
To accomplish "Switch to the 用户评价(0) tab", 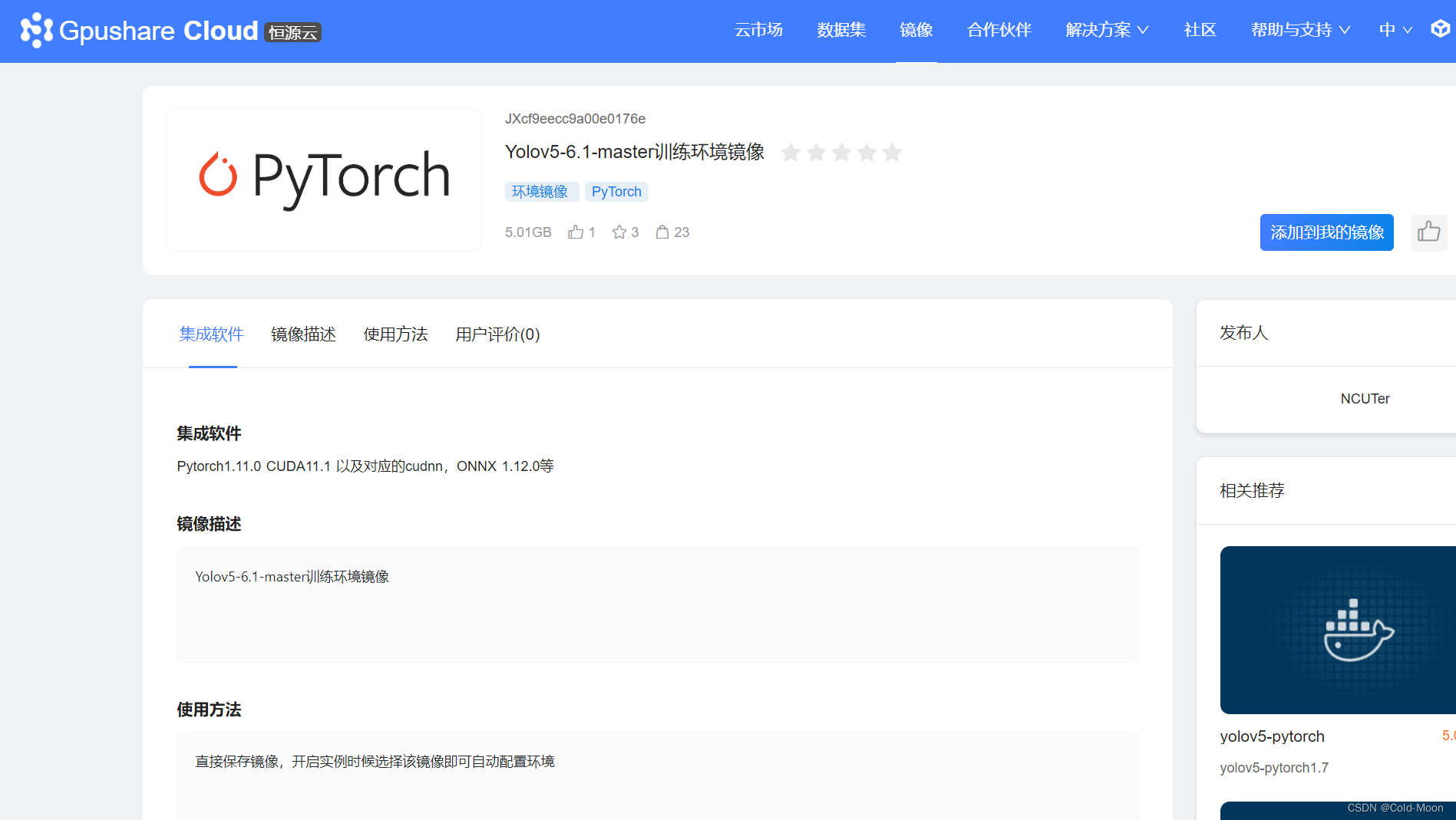I will pyautogui.click(x=497, y=334).
